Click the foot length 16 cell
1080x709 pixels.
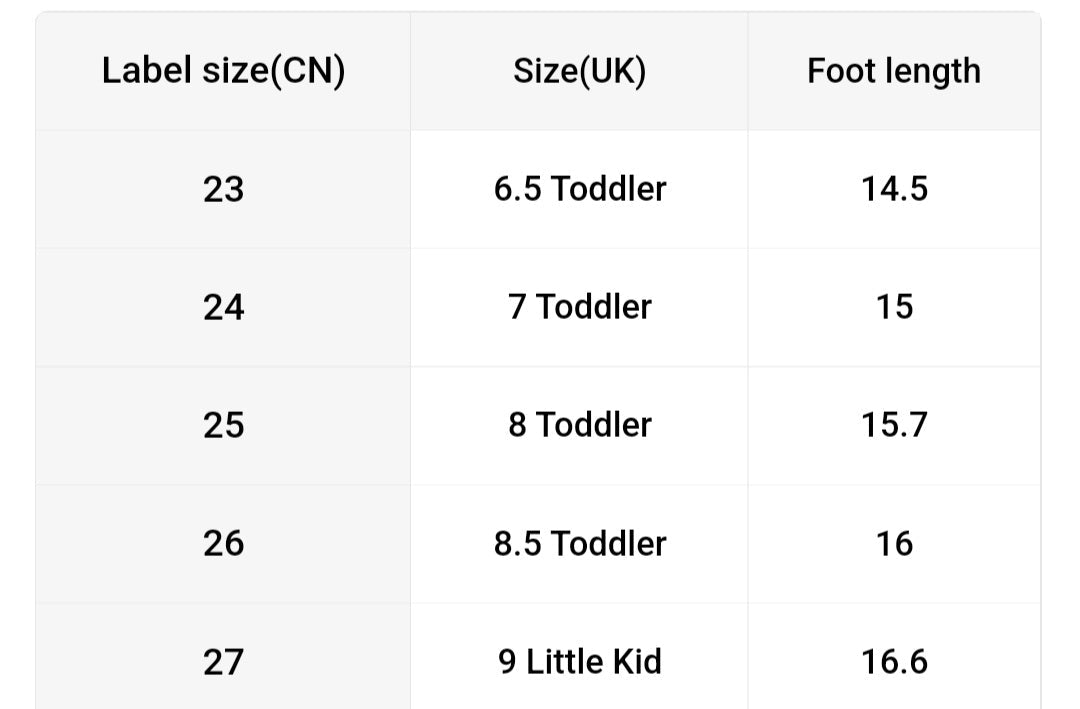coord(894,543)
